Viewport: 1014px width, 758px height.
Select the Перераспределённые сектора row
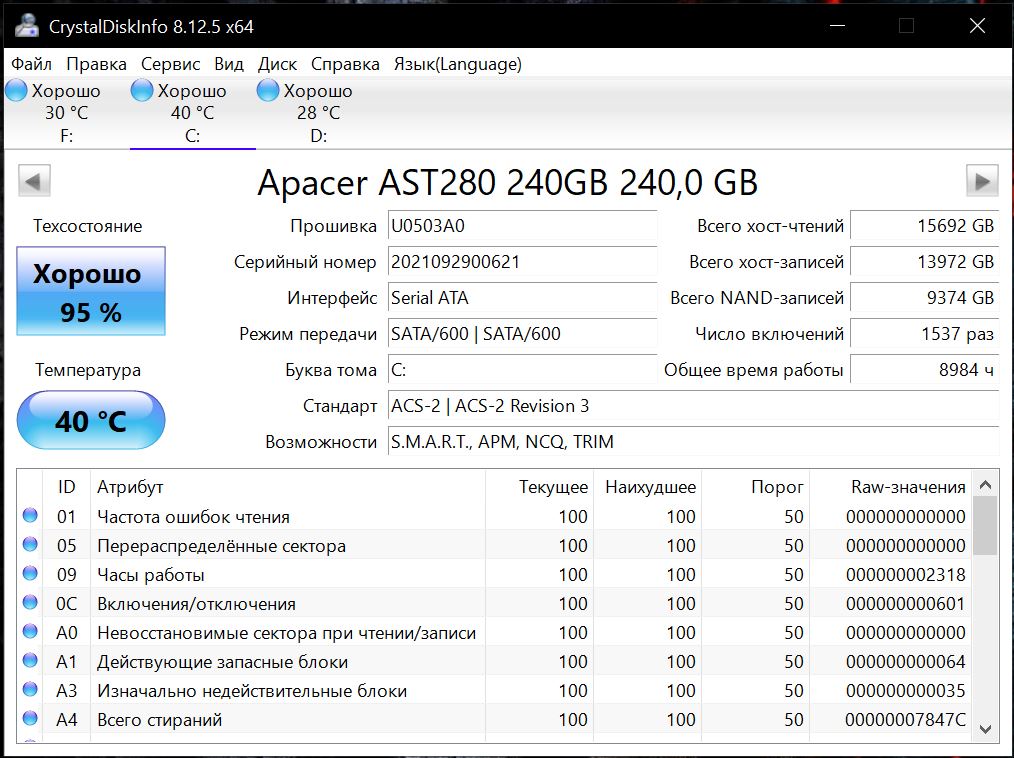pyautogui.click(x=494, y=545)
